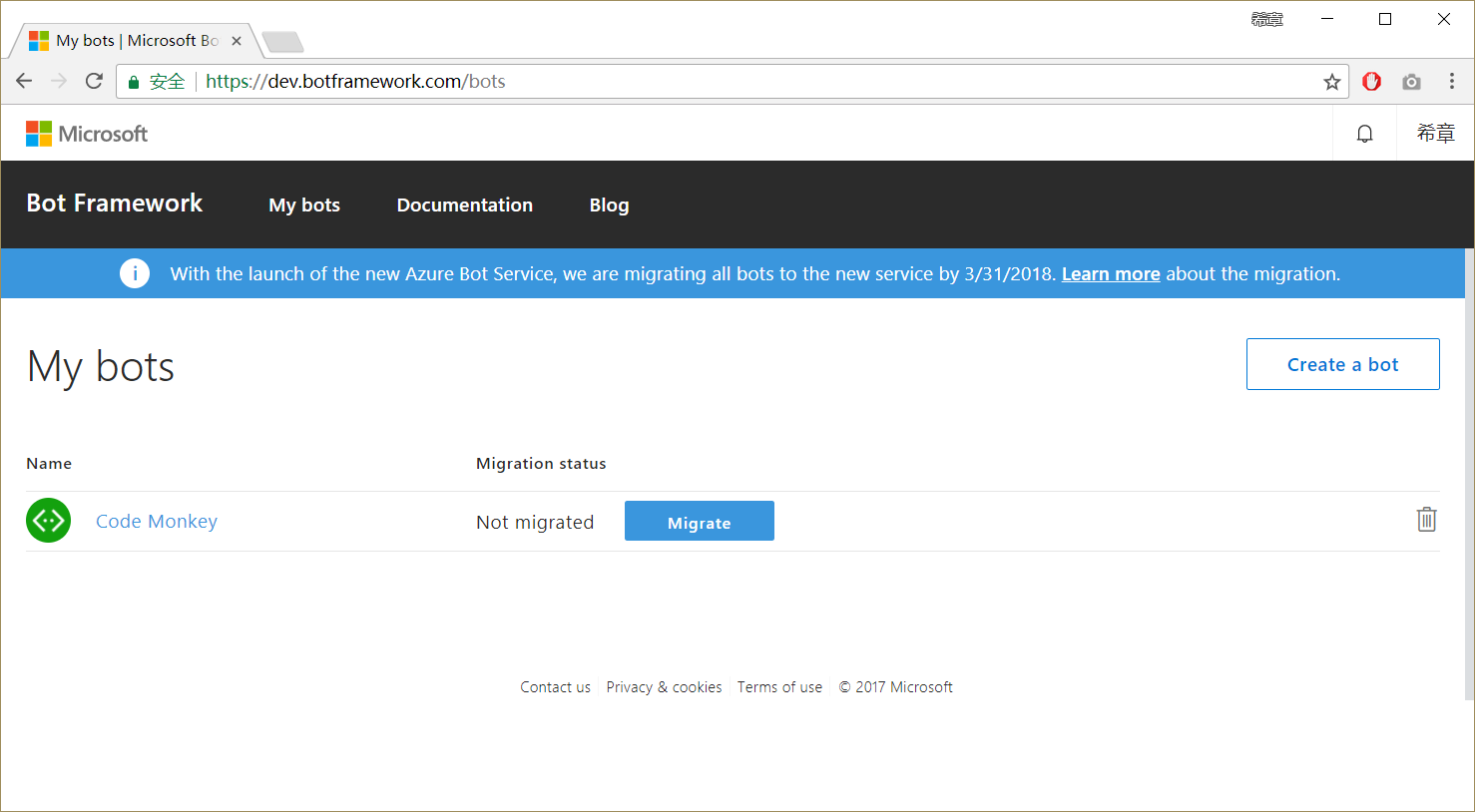Navigate to the Blog section
Image resolution: width=1475 pixels, height=812 pixels.
[609, 204]
